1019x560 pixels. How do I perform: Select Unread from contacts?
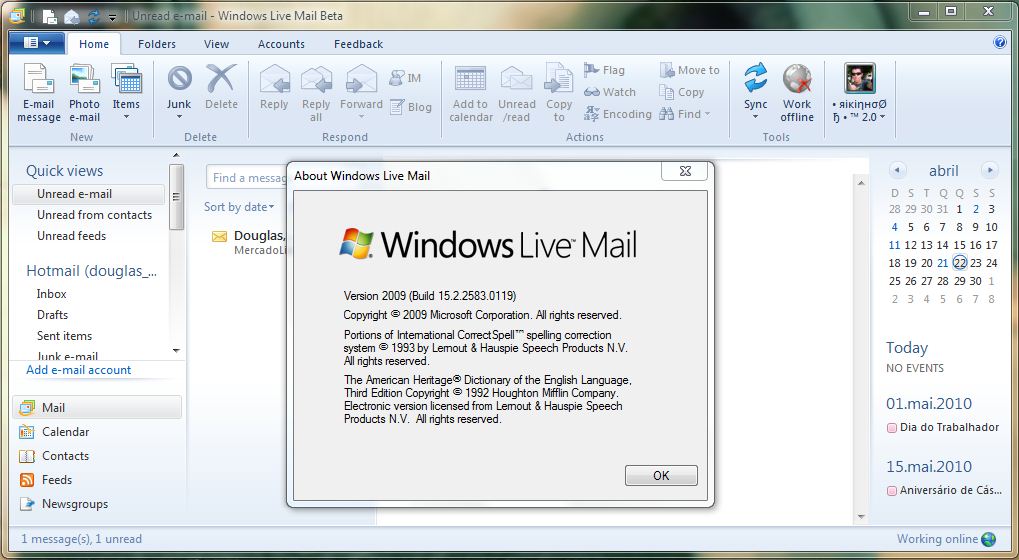[94, 214]
